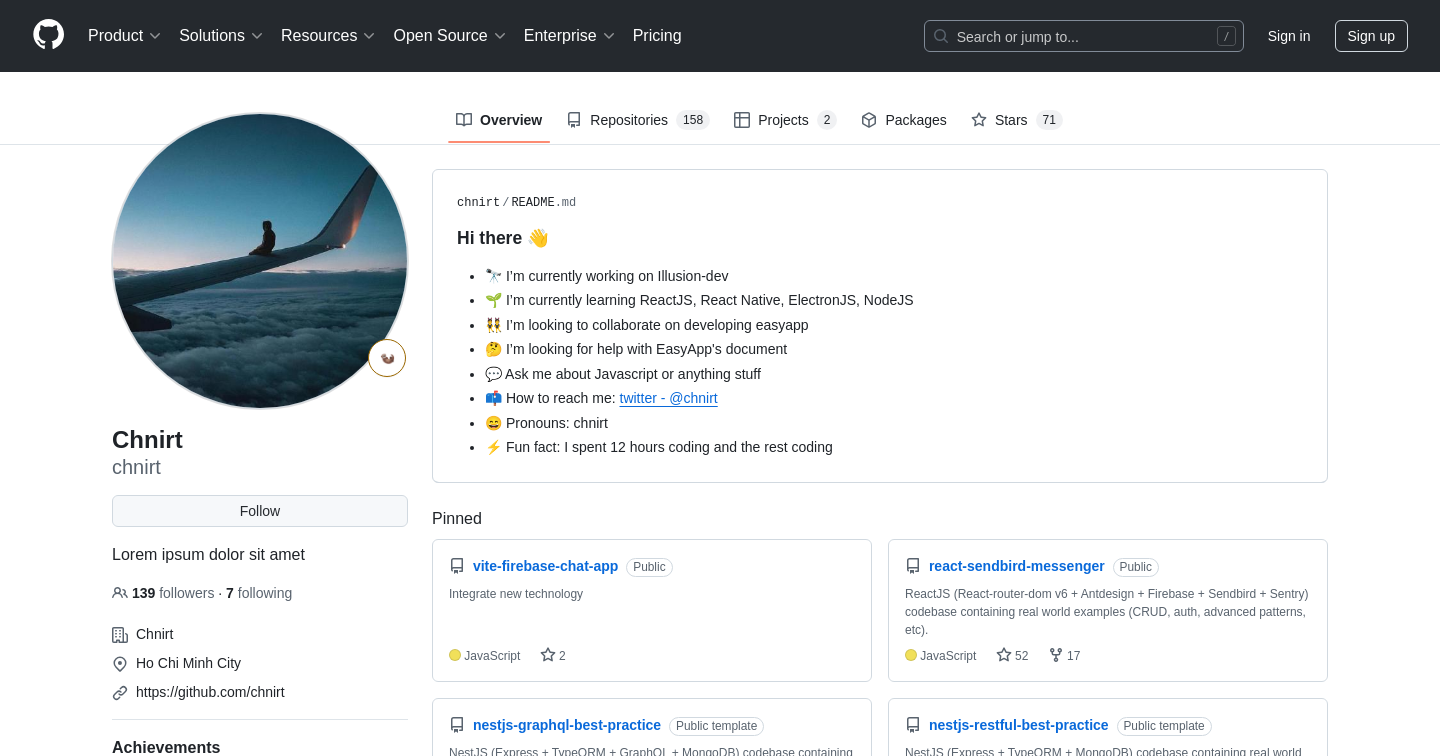This screenshot has height=756, width=1440.
Task: Open the GitHub logo home link
Action: pos(48,35)
